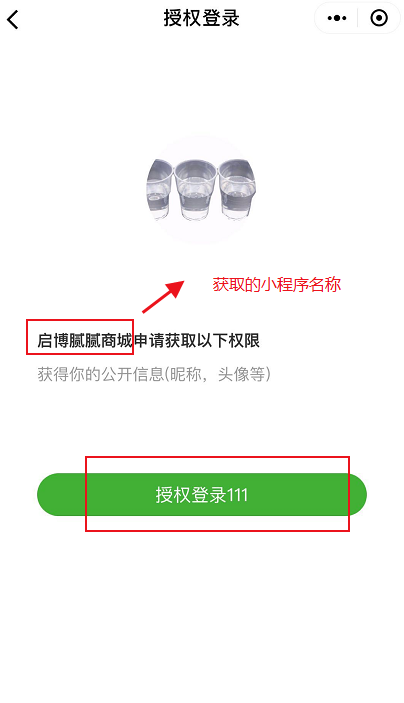This screenshot has height=703, width=404.
Task: Click the 授权登录 page title
Action: (201, 18)
